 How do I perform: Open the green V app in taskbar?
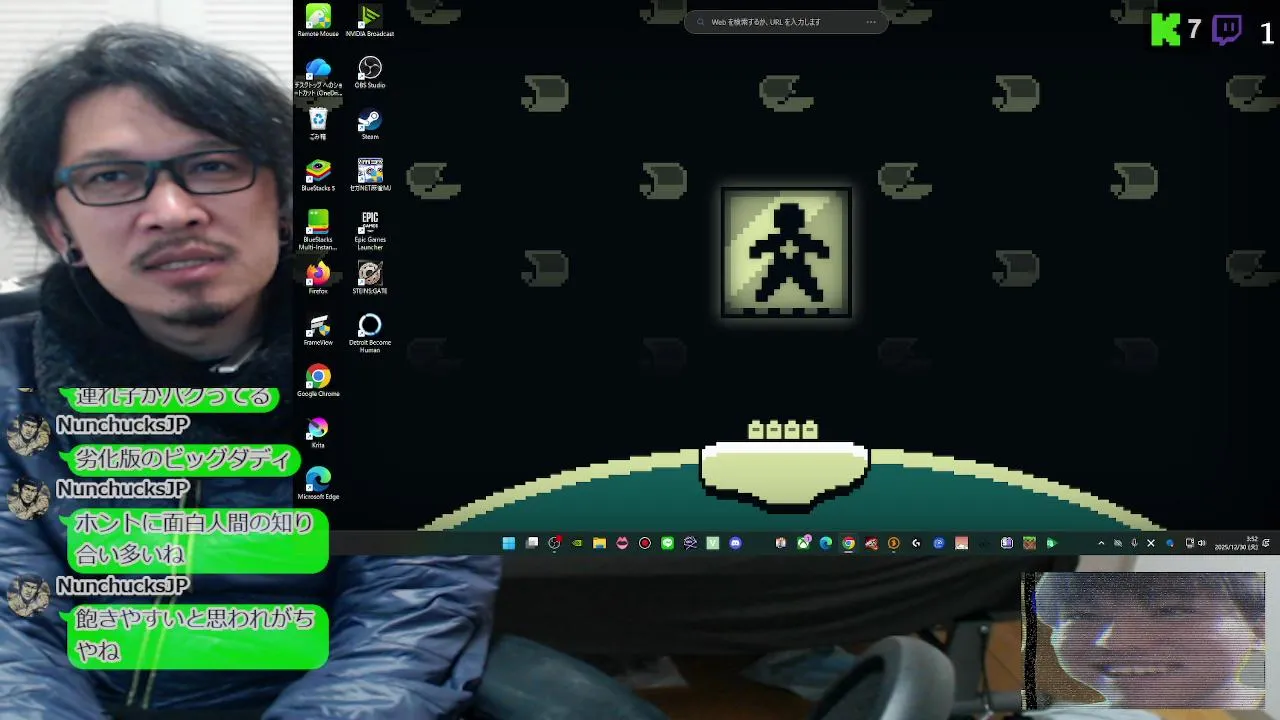click(x=712, y=543)
